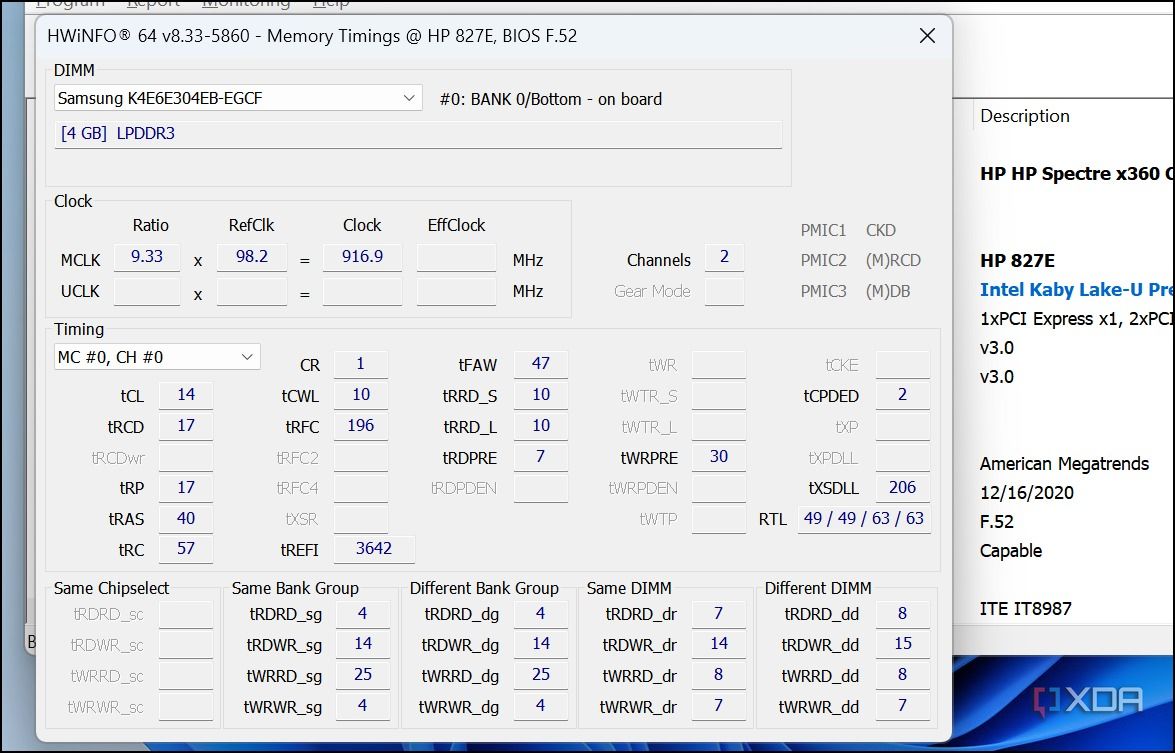Click the [4 GB] LPDDR3 info field
This screenshot has width=1175, height=753.
[x=418, y=134]
